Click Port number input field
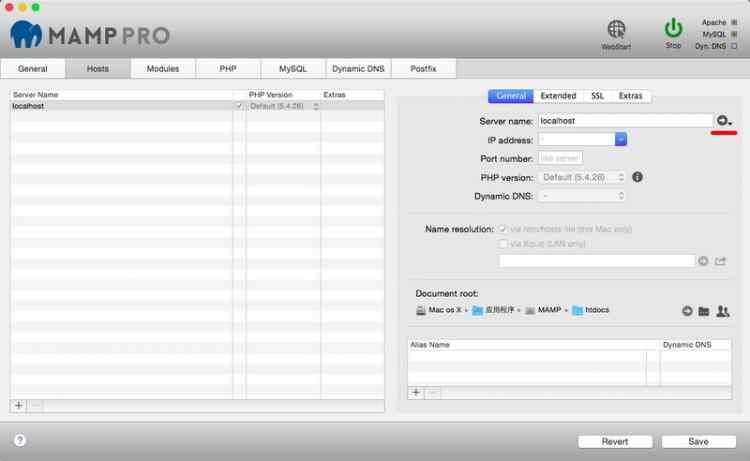The image size is (750, 461). 560,158
